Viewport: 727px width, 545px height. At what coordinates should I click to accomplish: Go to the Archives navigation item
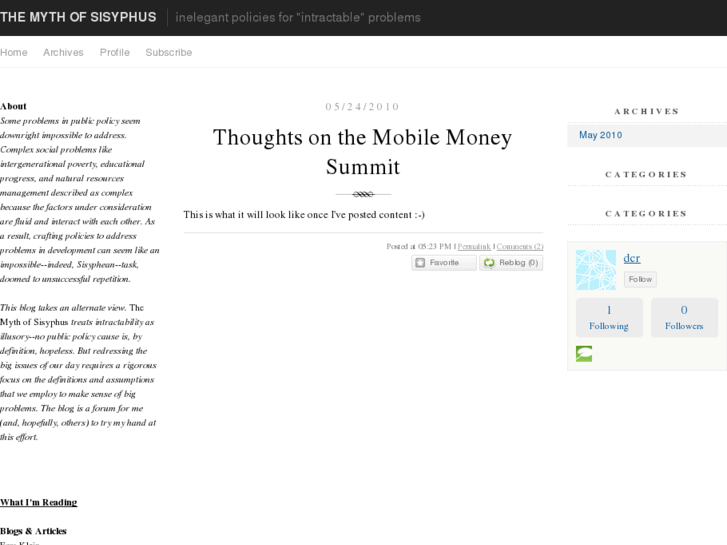[x=63, y=52]
